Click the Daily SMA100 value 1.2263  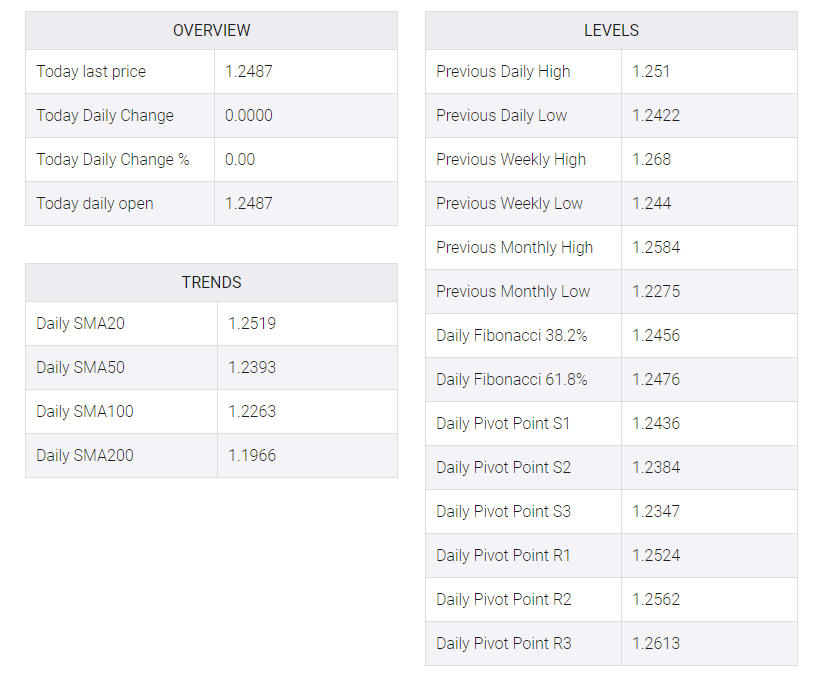point(252,412)
